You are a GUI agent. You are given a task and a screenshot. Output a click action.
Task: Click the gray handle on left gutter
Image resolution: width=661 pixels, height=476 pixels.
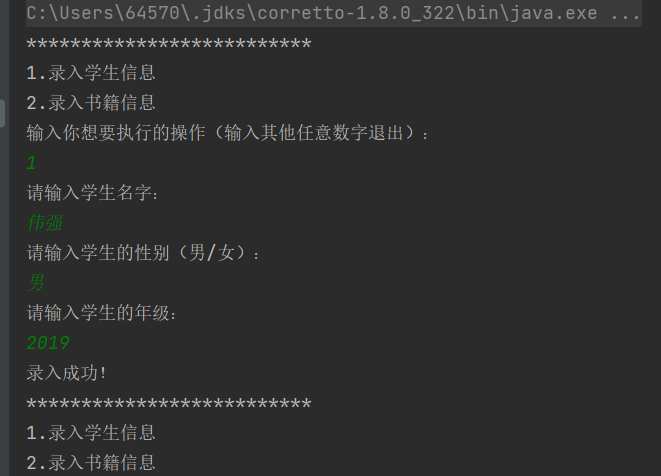[2, 113]
